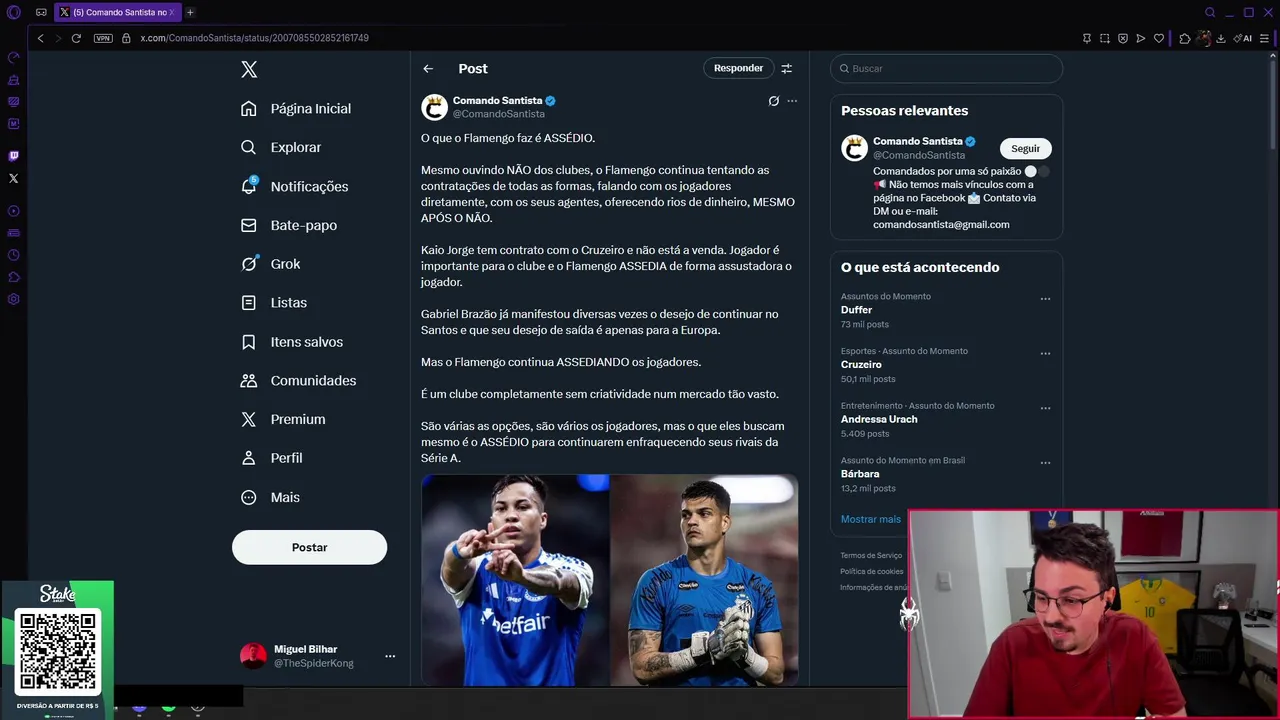Open more options for Duffer trend
The height and width of the screenshot is (720, 1280).
point(1045,299)
